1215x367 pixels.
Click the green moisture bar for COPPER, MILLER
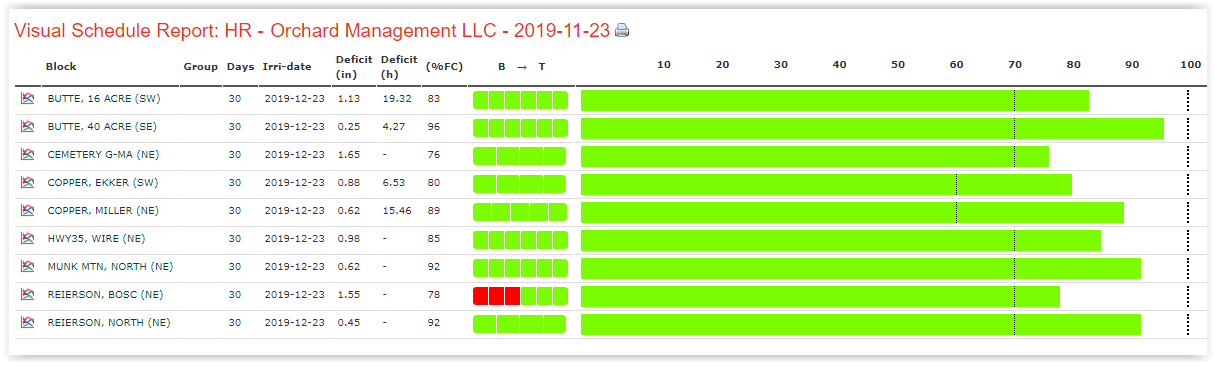[852, 212]
